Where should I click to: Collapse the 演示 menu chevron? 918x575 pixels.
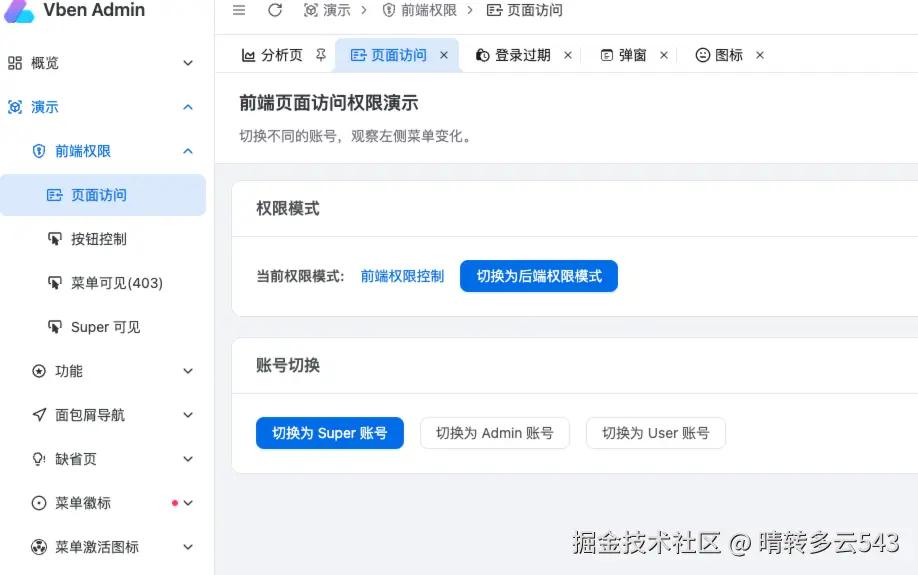[x=188, y=107]
